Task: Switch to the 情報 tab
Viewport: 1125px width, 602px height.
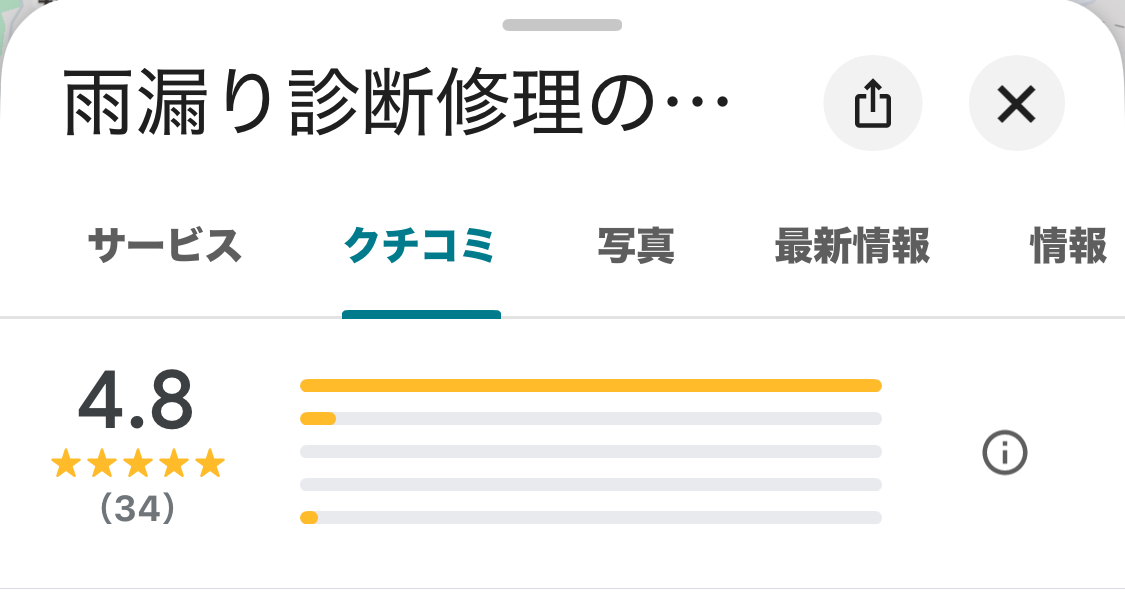Action: click(x=1068, y=246)
